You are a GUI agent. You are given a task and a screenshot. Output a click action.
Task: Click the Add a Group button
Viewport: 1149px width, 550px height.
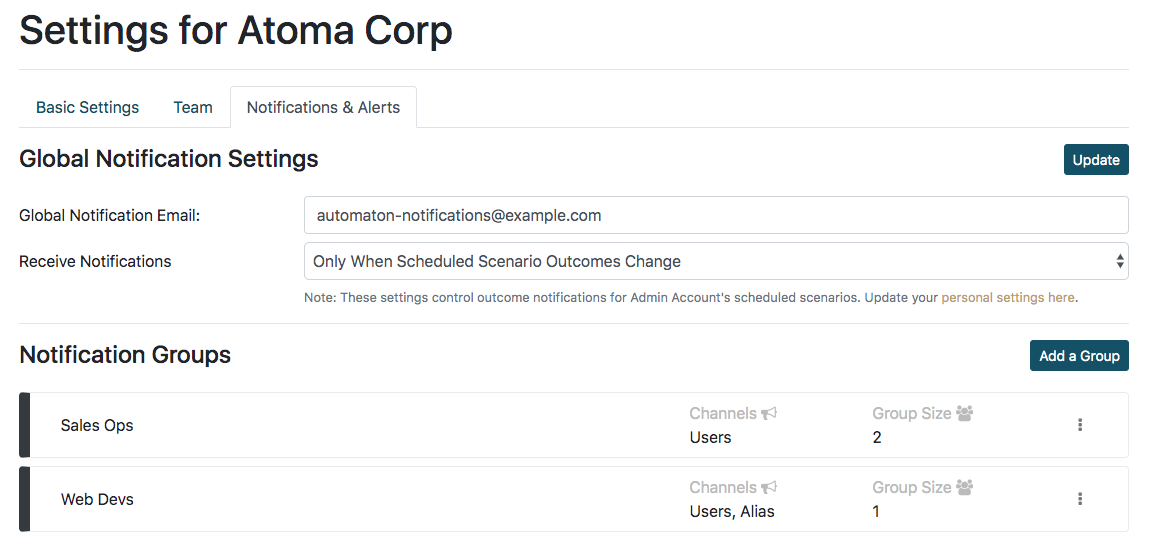click(x=1079, y=355)
